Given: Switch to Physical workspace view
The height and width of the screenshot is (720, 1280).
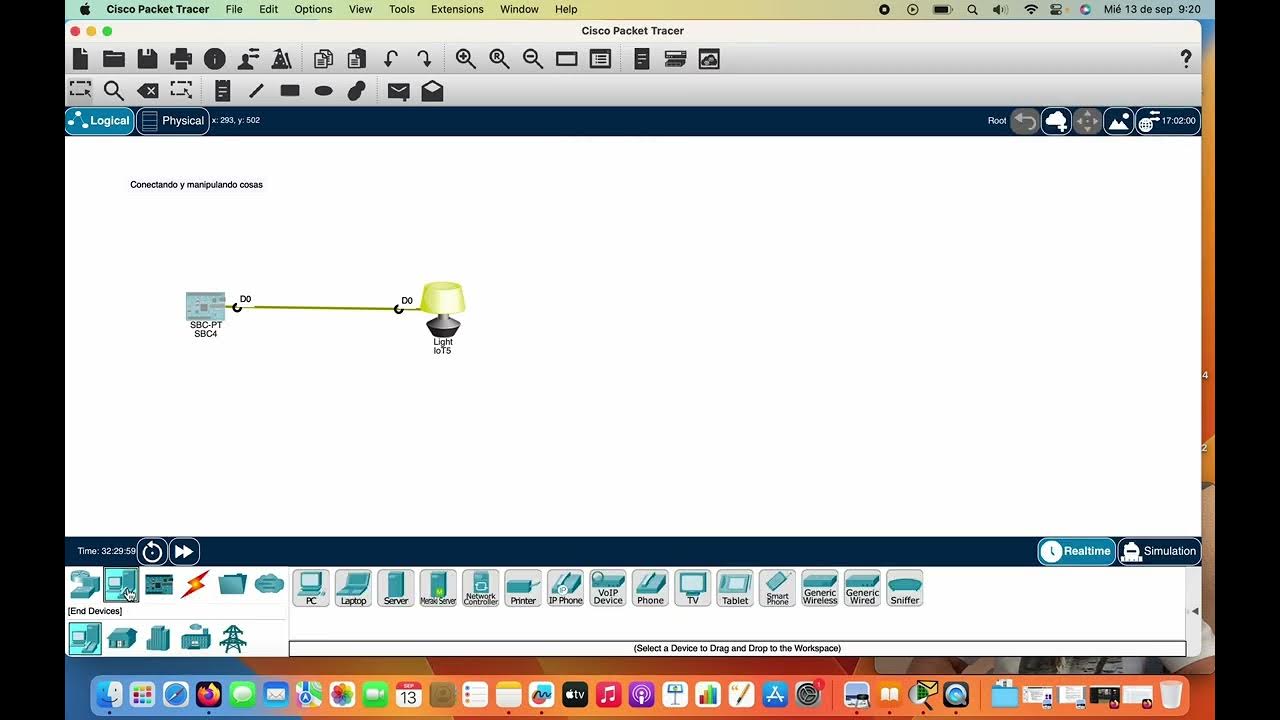Looking at the screenshot, I should click(x=172, y=121).
